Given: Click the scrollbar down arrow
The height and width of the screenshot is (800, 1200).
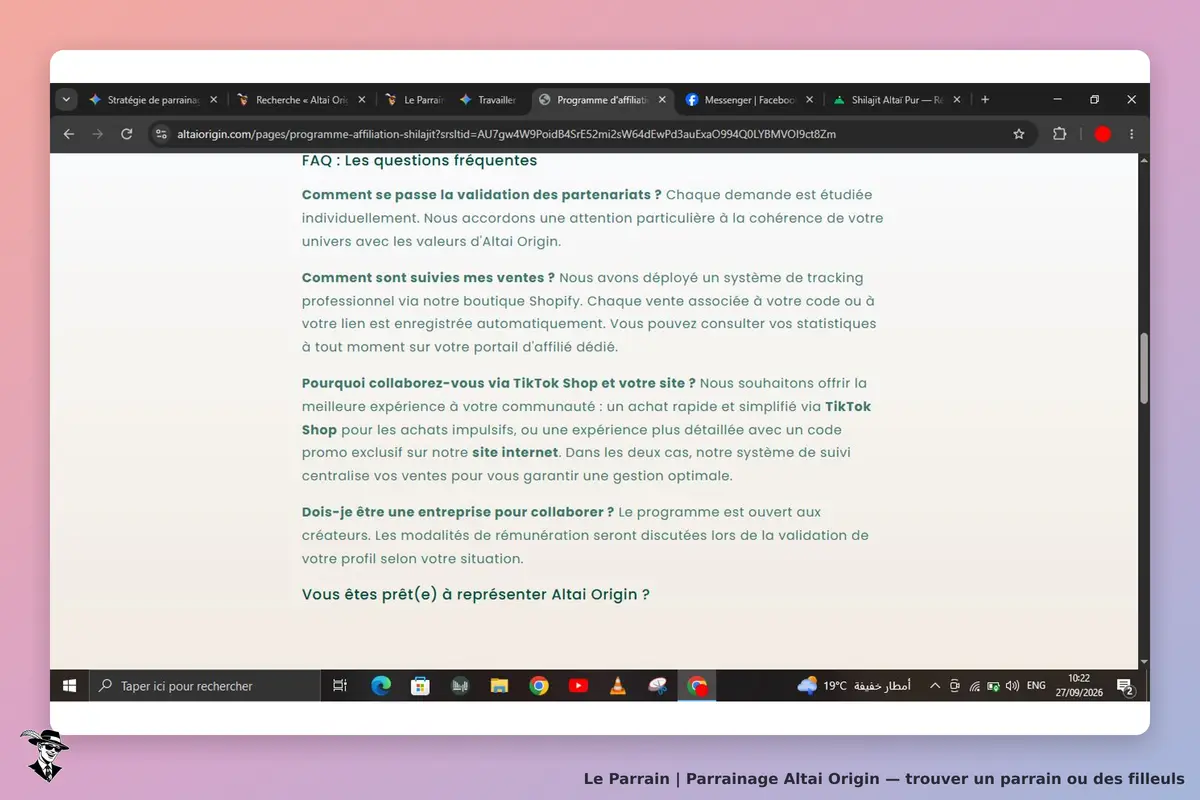Looking at the screenshot, I should pyautogui.click(x=1144, y=662).
